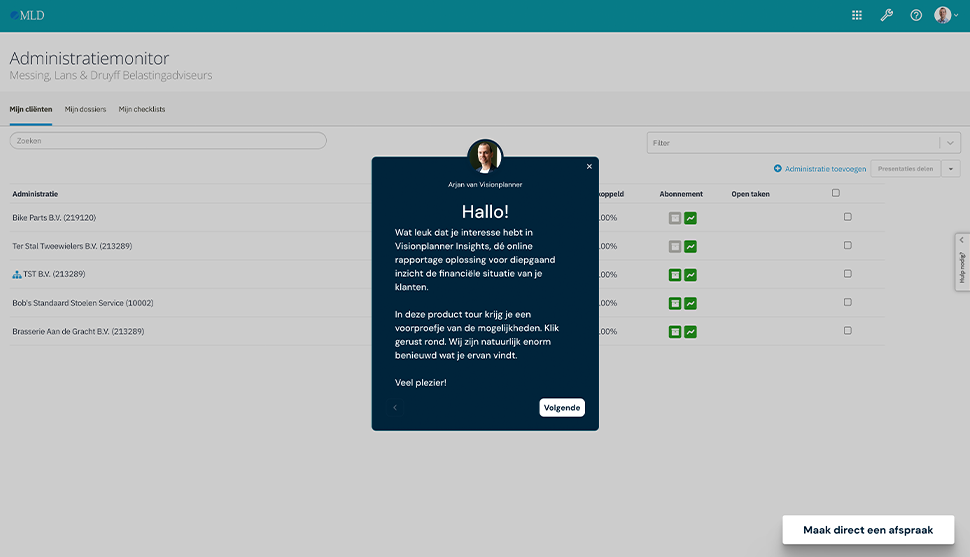Click TST B.V. green chart icon

tap(690, 275)
